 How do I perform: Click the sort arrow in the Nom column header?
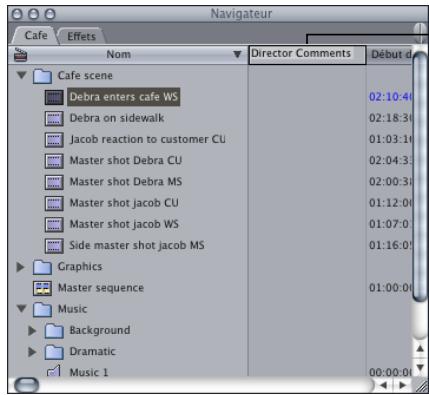[x=237, y=54]
